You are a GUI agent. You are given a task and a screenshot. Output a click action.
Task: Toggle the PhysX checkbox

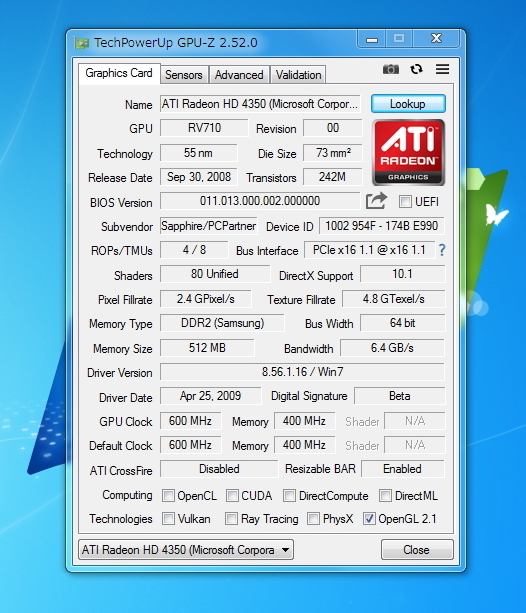[313, 519]
